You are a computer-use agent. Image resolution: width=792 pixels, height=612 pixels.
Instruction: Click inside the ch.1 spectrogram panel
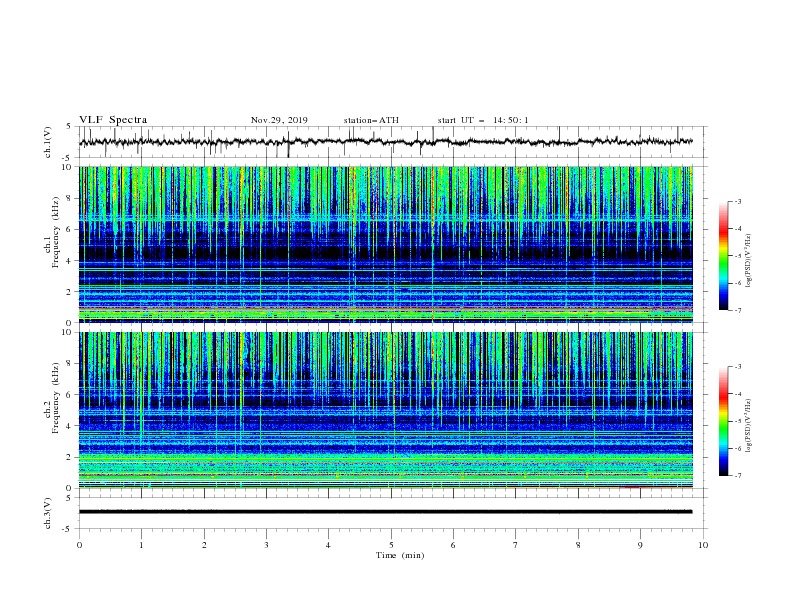[x=386, y=244]
